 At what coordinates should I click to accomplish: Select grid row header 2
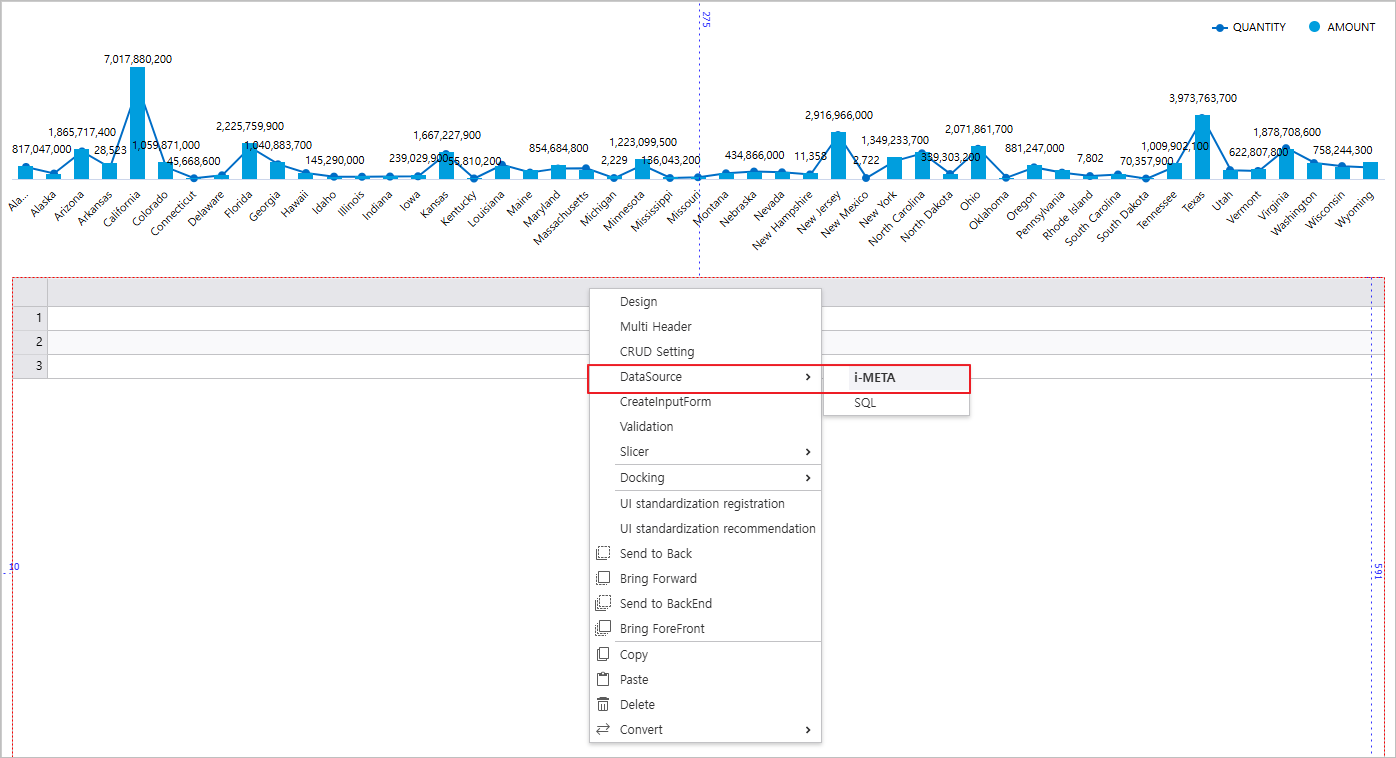(30, 342)
